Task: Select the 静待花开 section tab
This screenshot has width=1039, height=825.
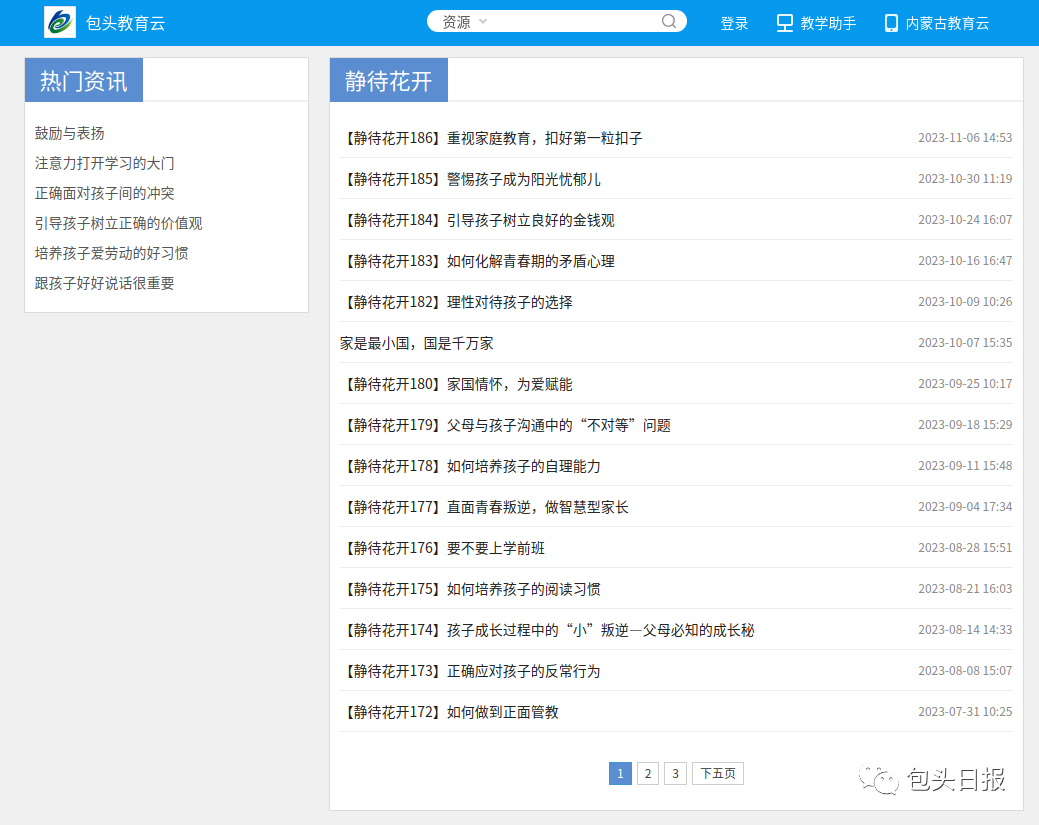Action: click(x=388, y=81)
